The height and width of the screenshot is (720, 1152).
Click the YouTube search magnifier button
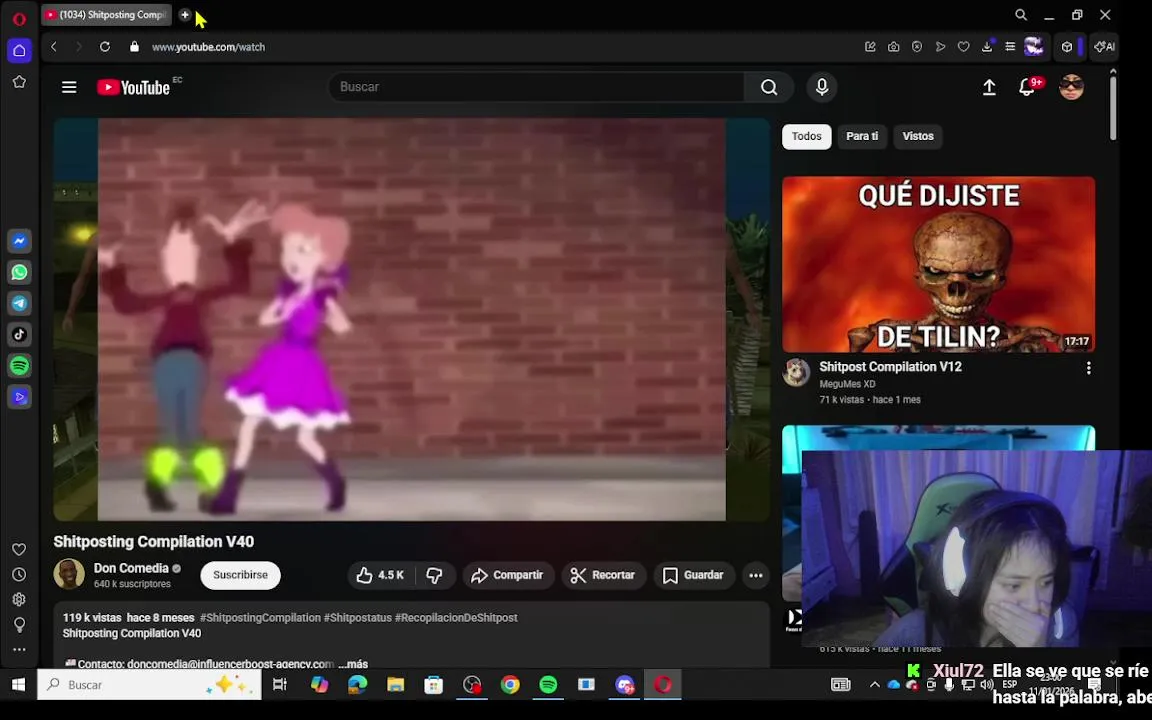[768, 87]
